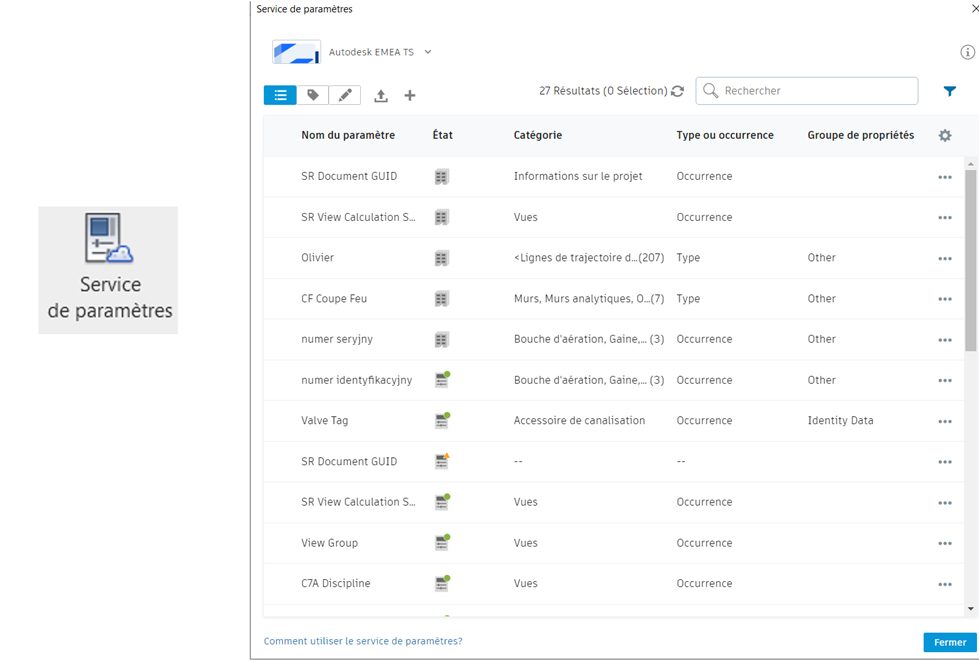The image size is (979, 660).
Task: Open the blue filter funnel
Action: 950,91
